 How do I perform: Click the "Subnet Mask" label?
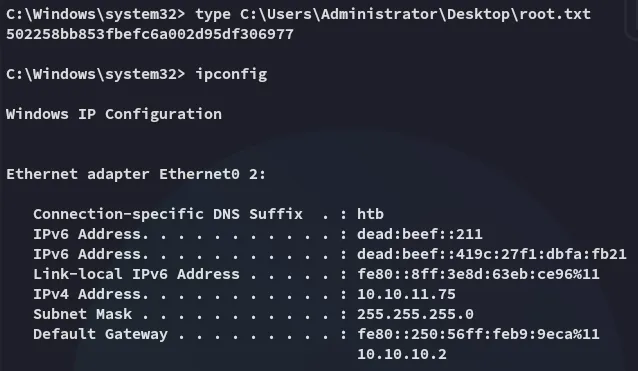[82, 314]
